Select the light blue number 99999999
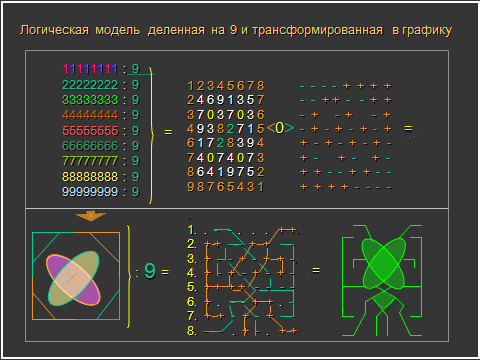 90,192
